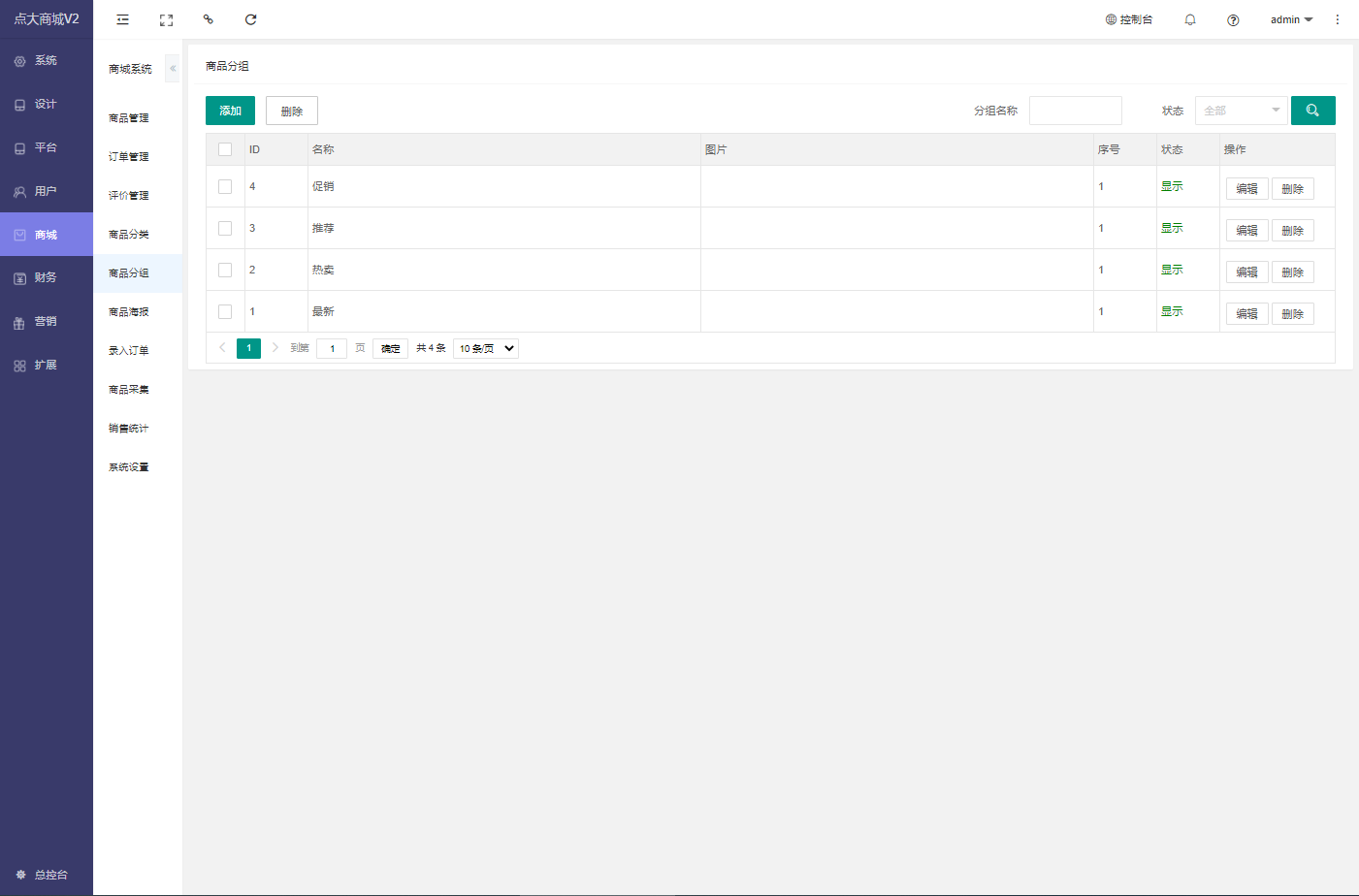Open the help question mark icon
Viewport: 1359px width, 896px height.
pos(1233,19)
